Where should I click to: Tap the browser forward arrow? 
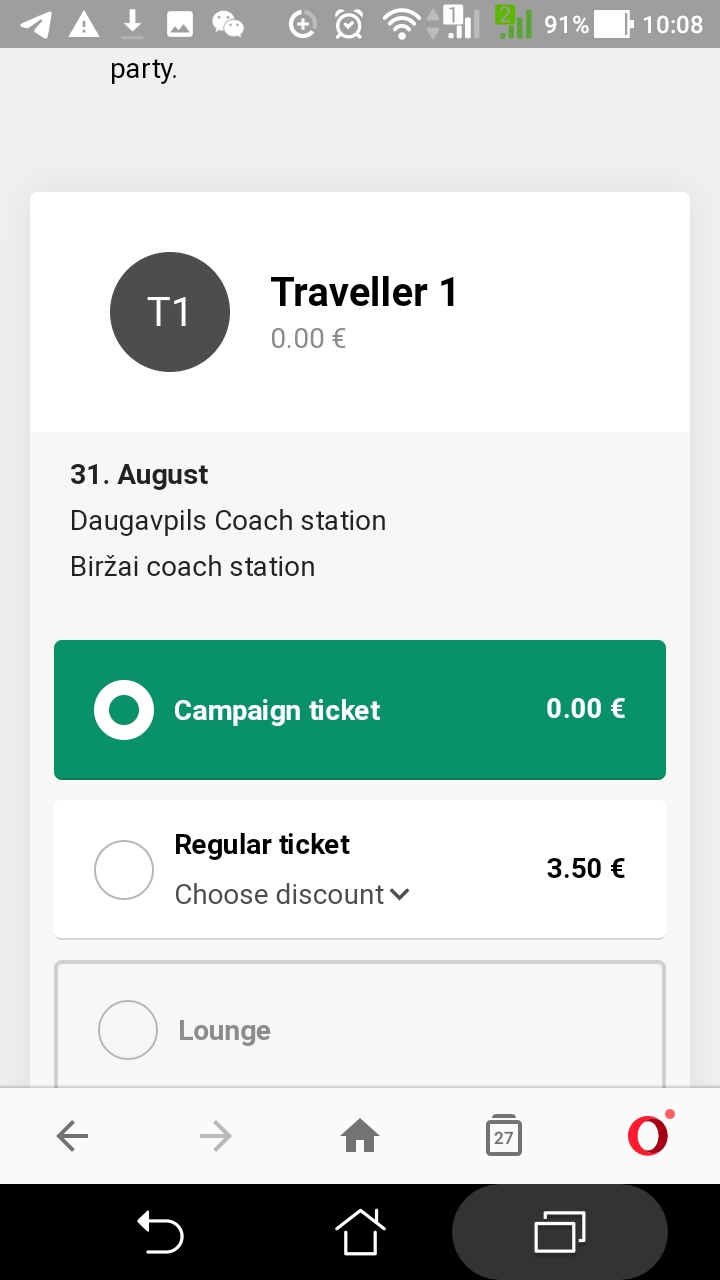pos(215,1135)
